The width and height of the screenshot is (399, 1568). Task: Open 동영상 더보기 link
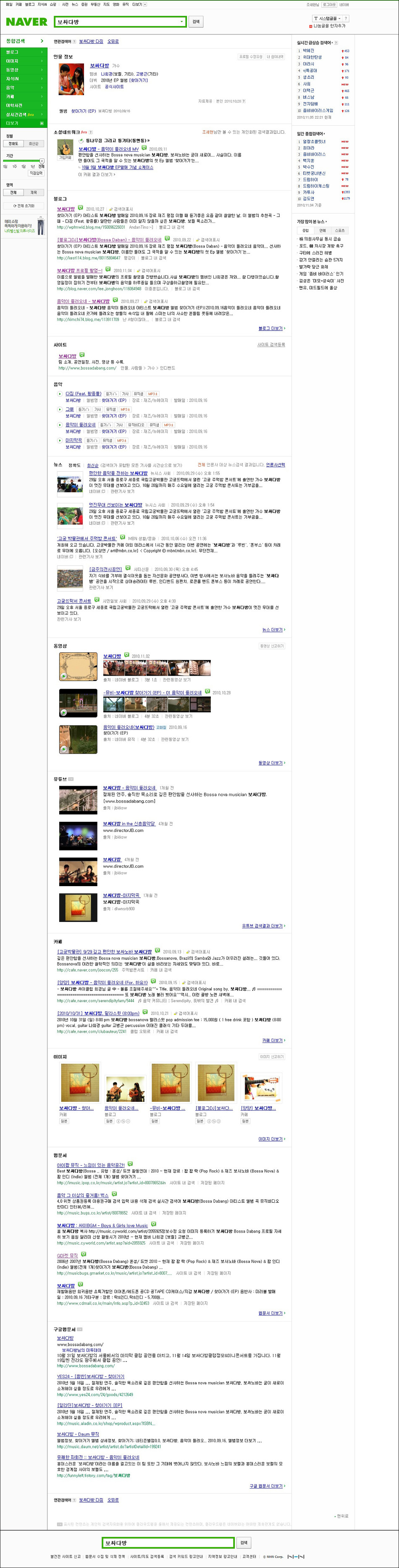[x=271, y=763]
